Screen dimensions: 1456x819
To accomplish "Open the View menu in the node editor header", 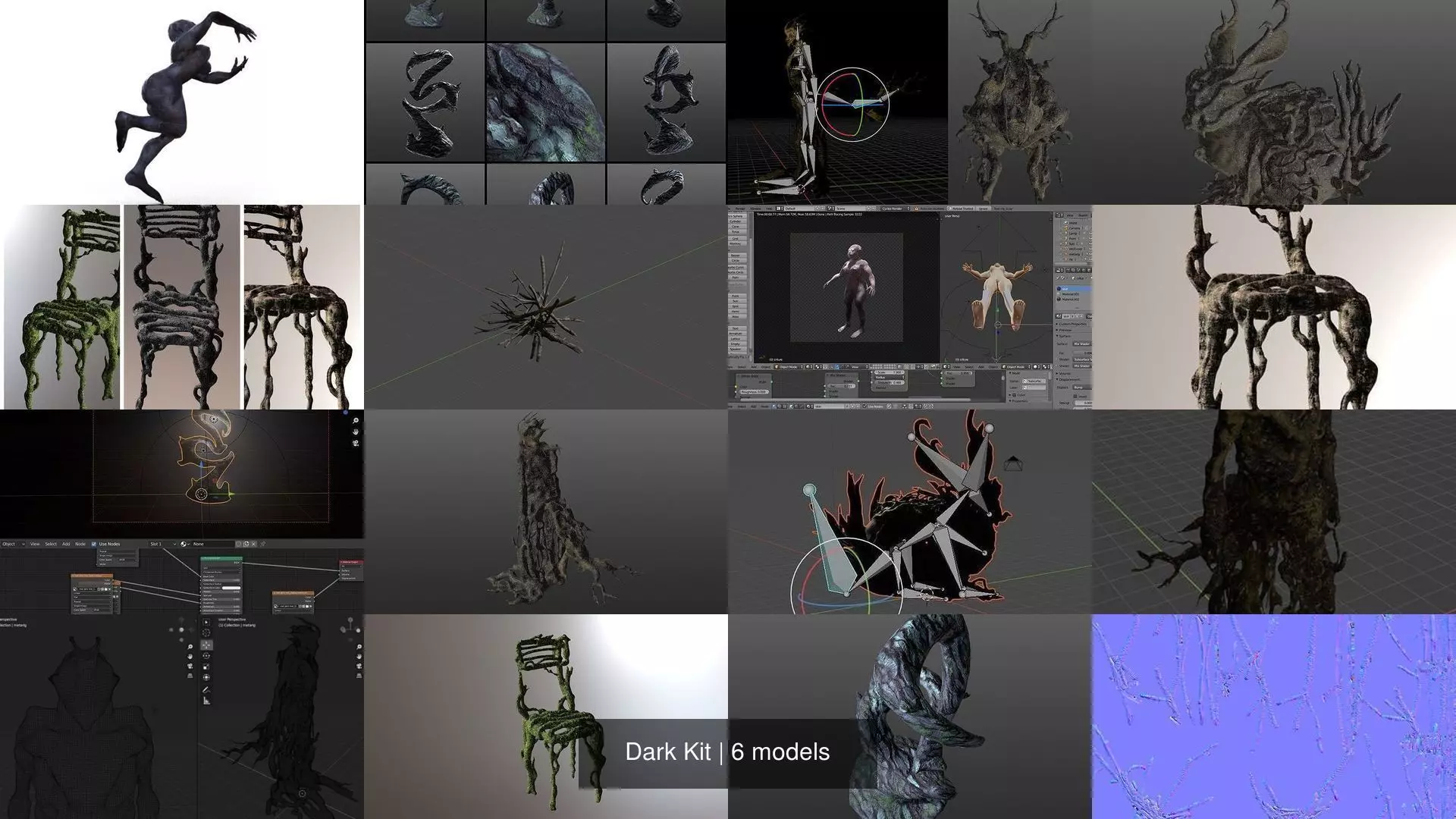I will 35,544.
